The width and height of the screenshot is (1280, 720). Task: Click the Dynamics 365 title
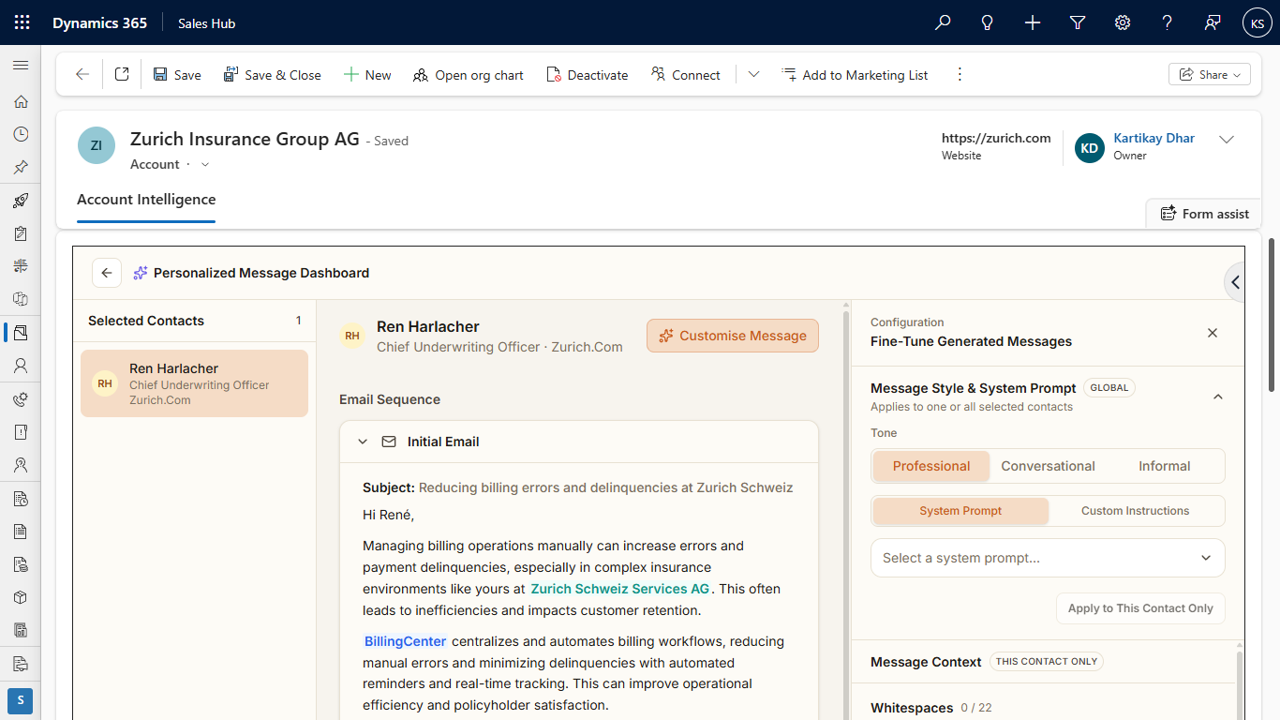pyautogui.click(x=99, y=23)
